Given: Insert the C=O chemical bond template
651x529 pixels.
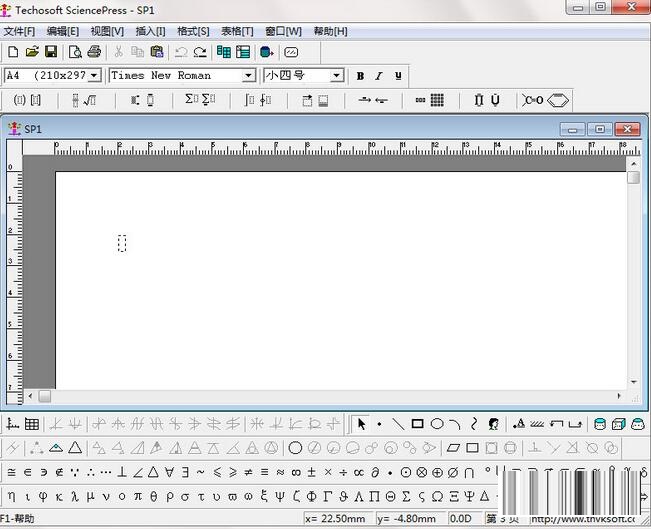Looking at the screenshot, I should (x=533, y=100).
